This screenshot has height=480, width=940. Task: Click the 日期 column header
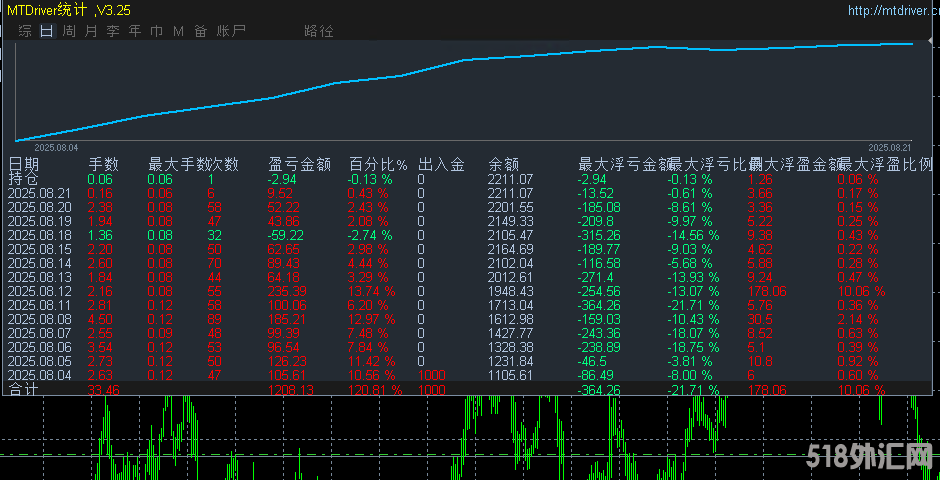pos(23,164)
